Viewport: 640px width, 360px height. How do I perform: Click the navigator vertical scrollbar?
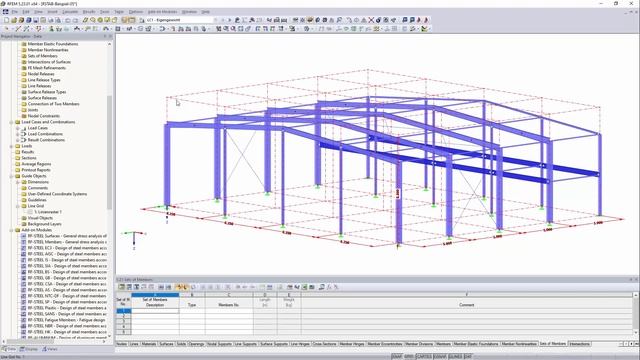point(109,153)
